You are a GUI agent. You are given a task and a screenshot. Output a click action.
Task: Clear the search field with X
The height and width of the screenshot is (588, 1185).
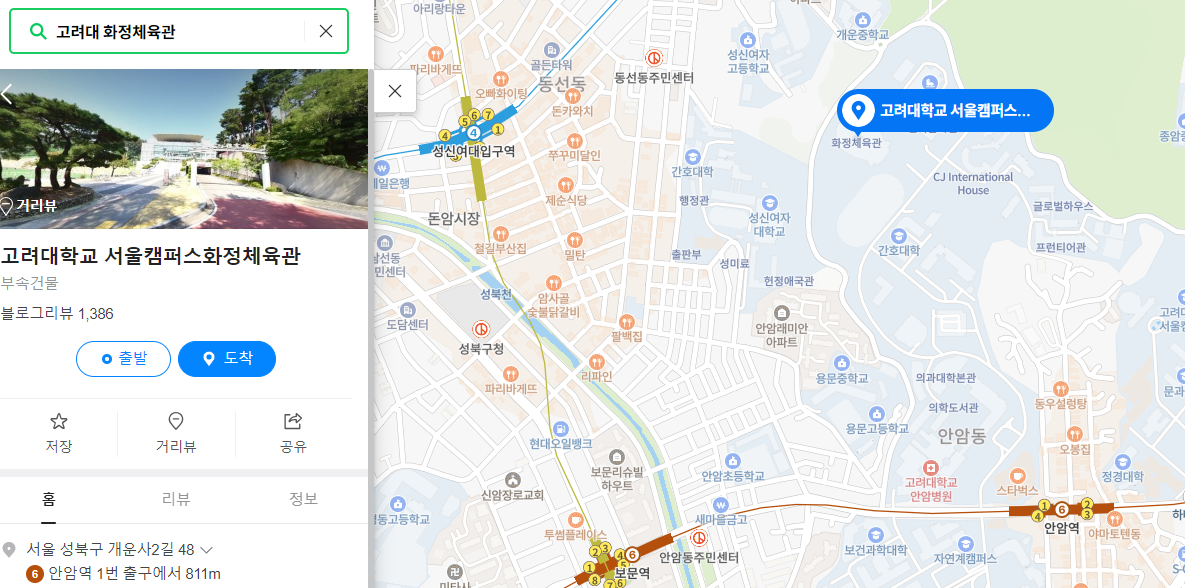[326, 31]
